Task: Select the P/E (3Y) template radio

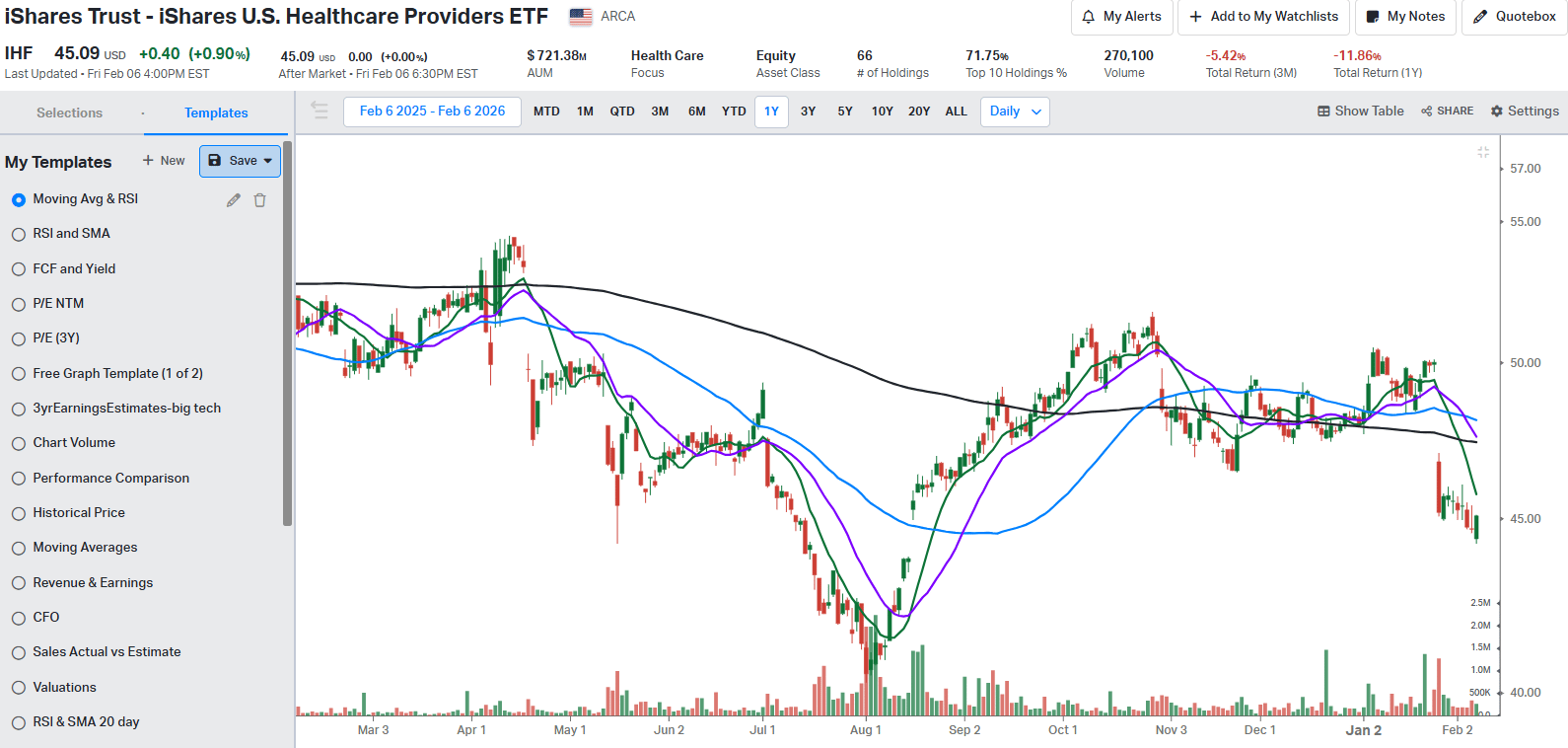Action: pos(19,338)
